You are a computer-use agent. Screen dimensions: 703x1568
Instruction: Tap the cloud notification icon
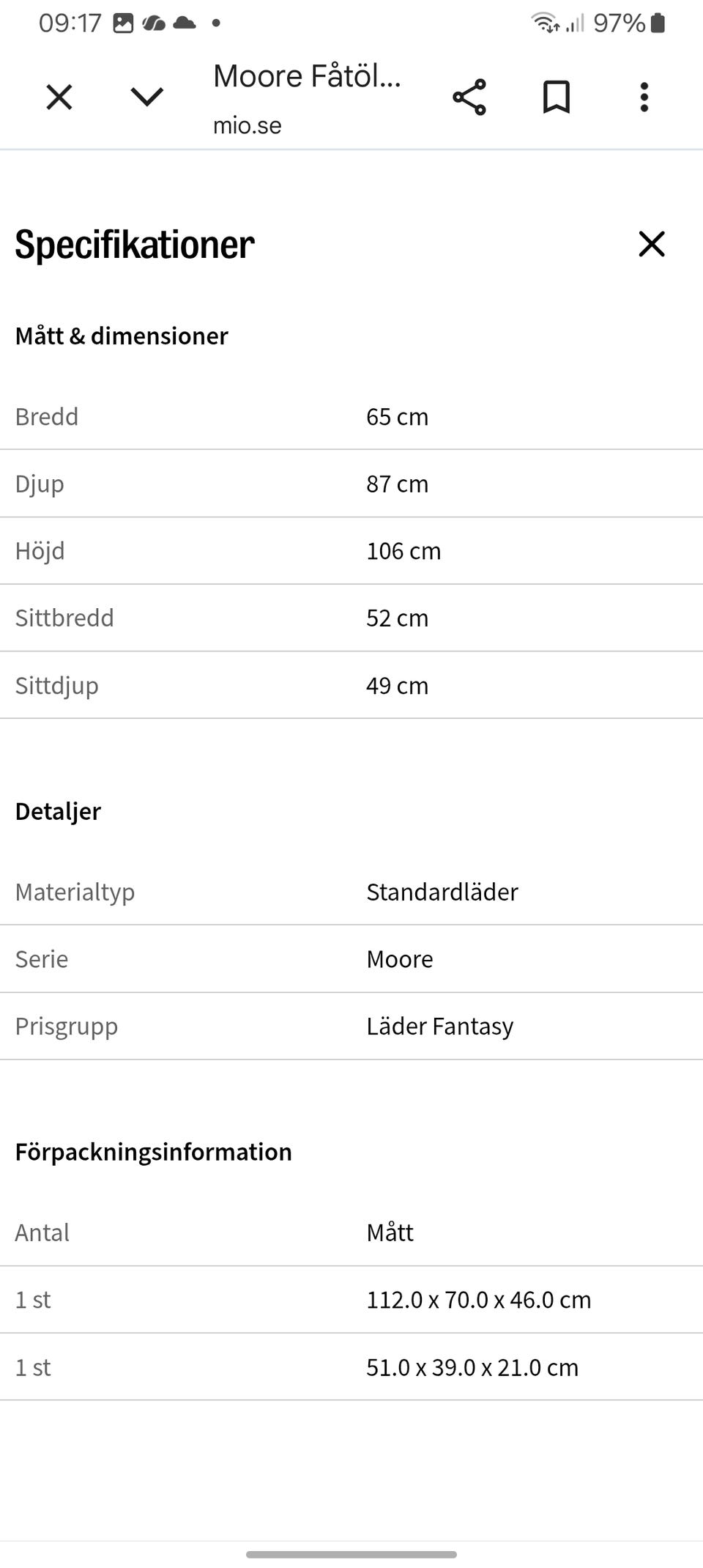click(x=185, y=23)
